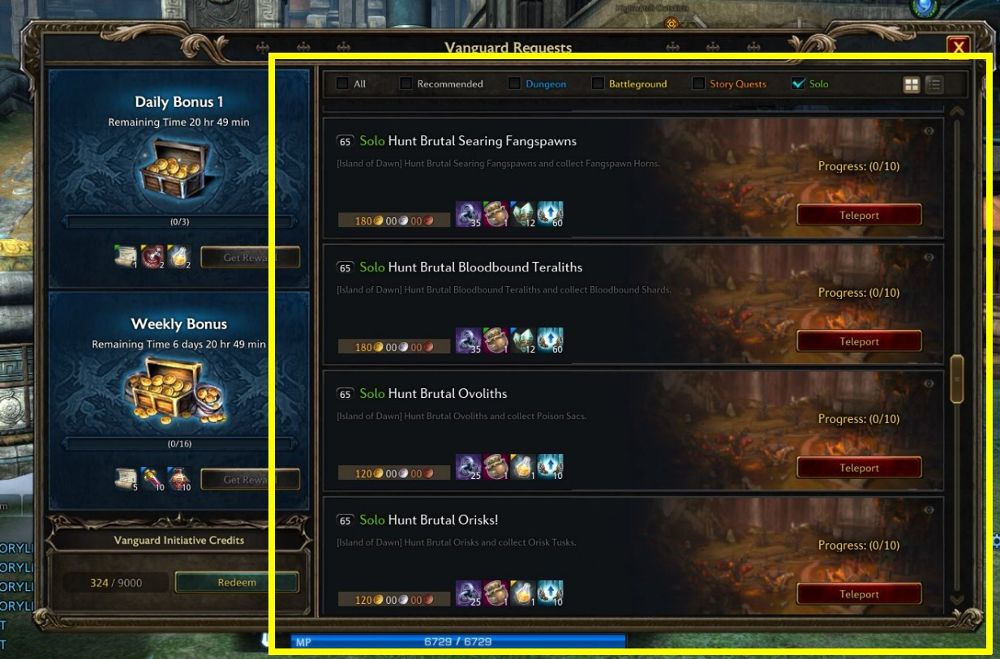Click the blue arrow reward icon on Brutal Ovoliths quest
1000x659 pixels.
click(550, 467)
